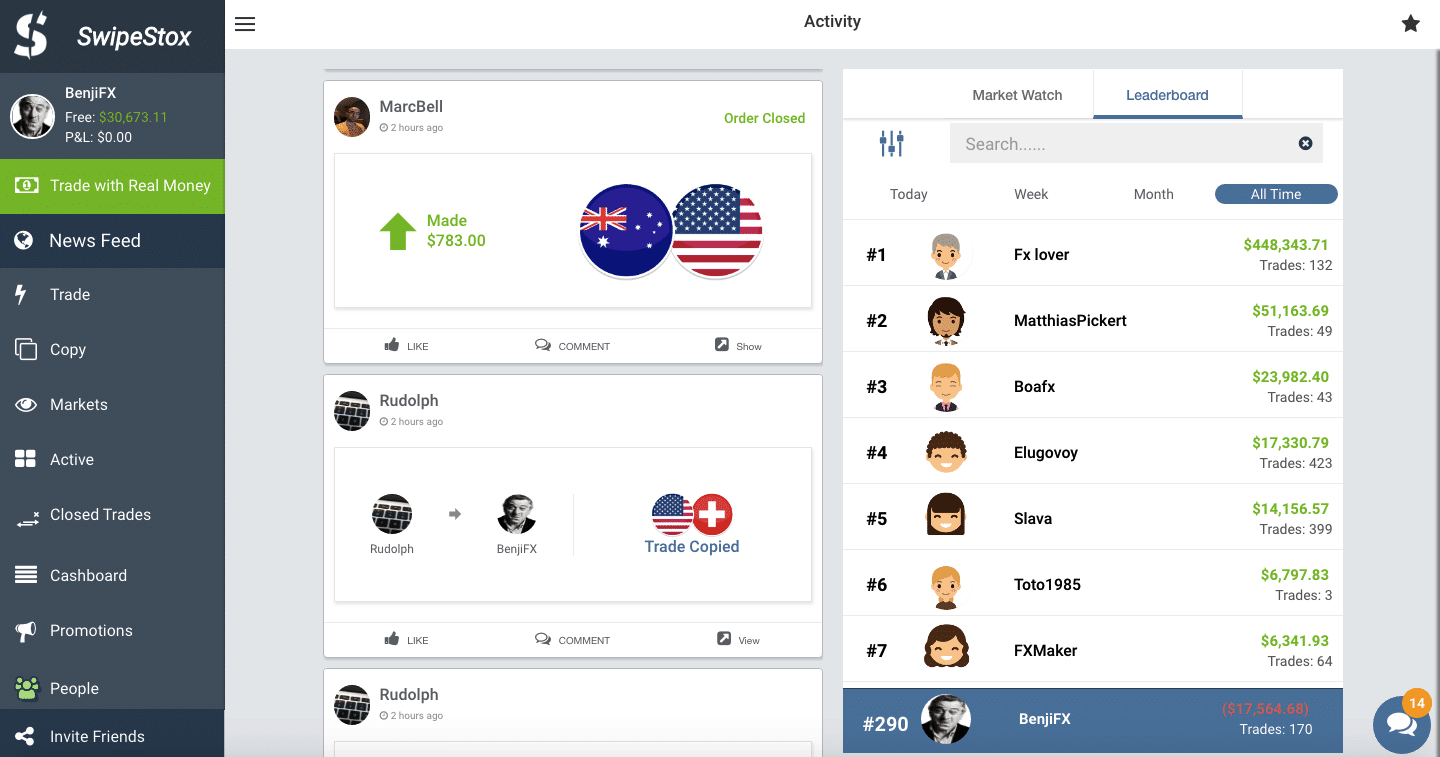Clear the leaderboard search field

tap(1305, 144)
